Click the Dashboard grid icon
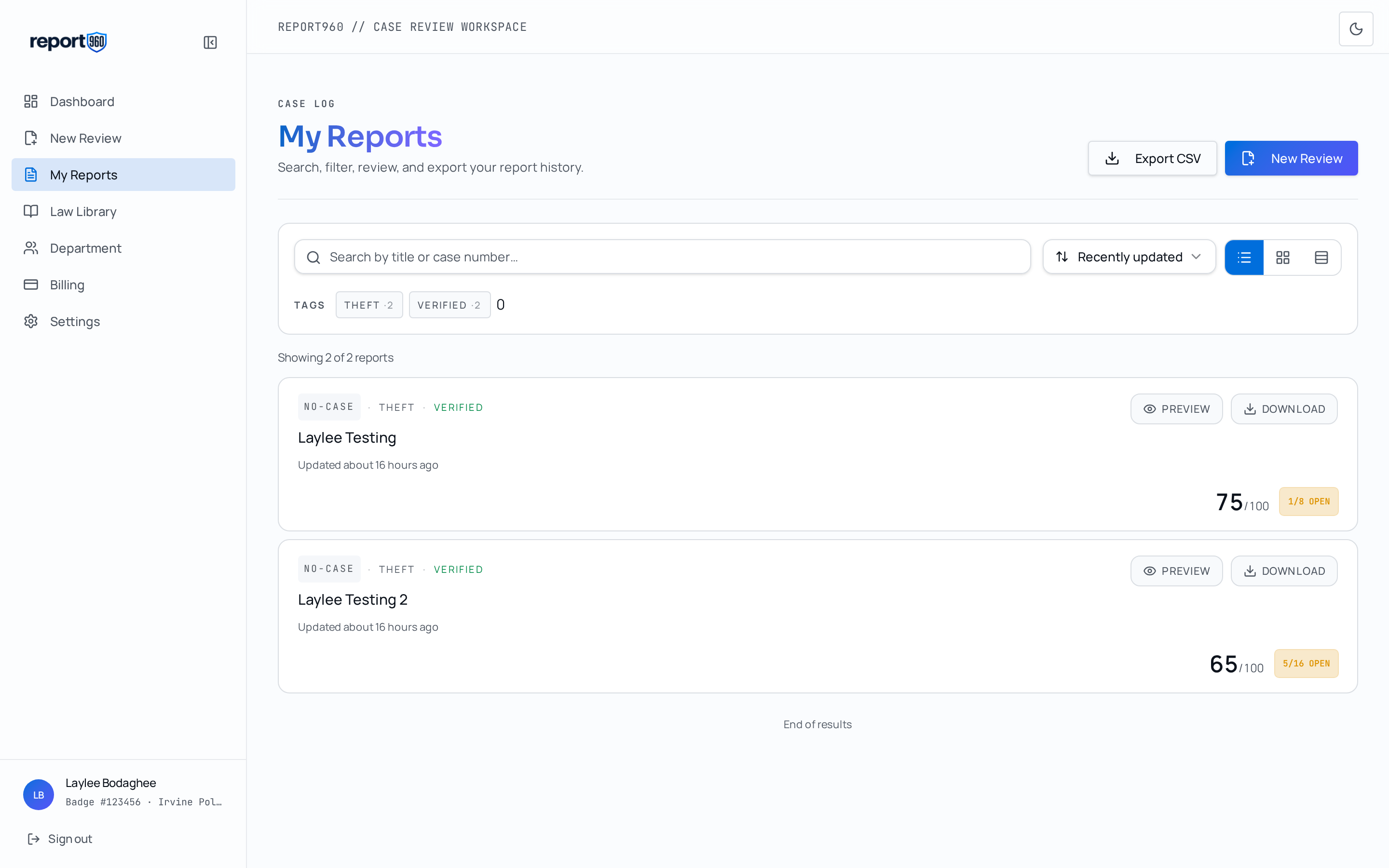Image resolution: width=1389 pixels, height=868 pixels. coord(31,102)
